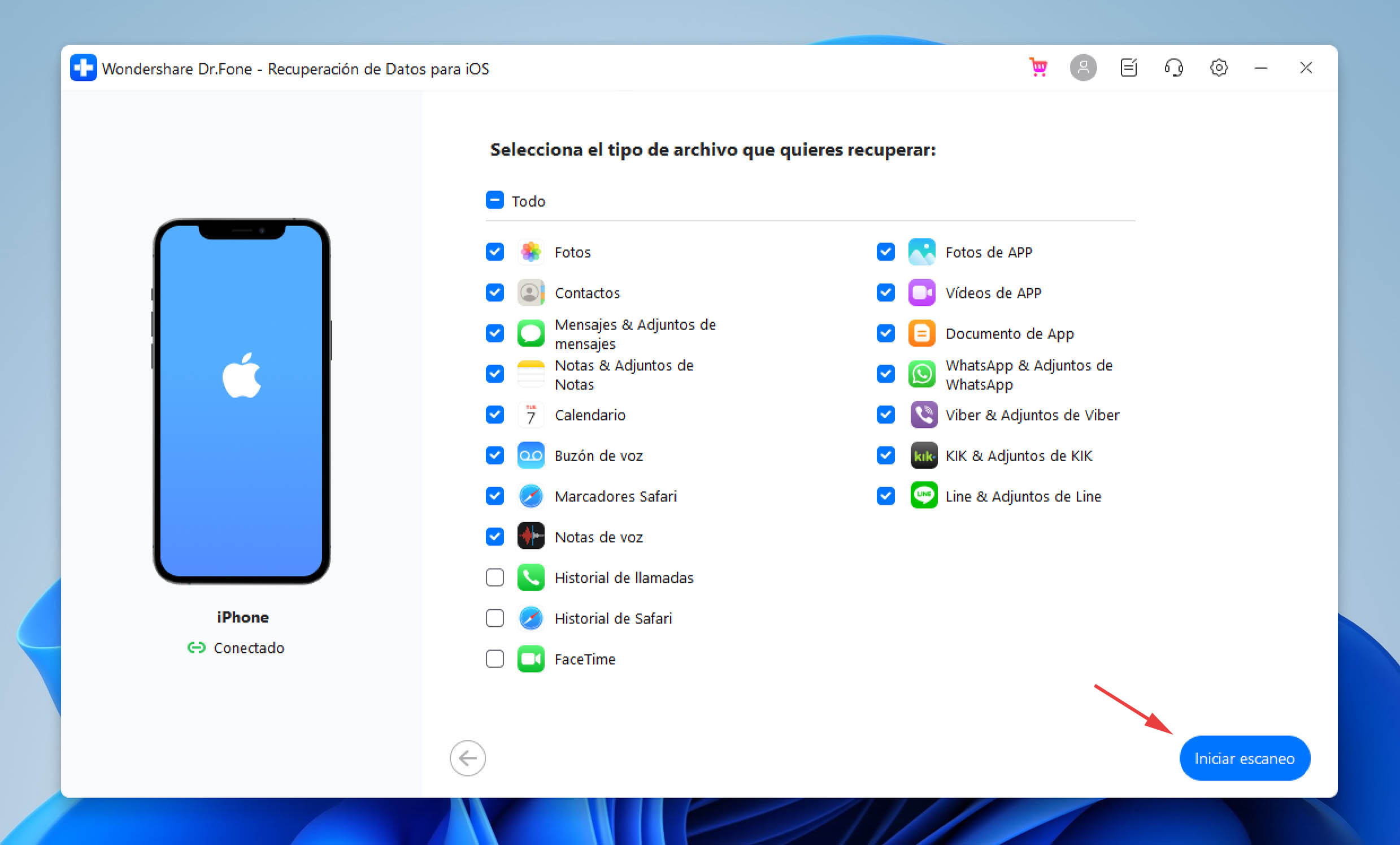Open the shopping cart icon
The width and height of the screenshot is (1400, 845).
tap(1038, 68)
